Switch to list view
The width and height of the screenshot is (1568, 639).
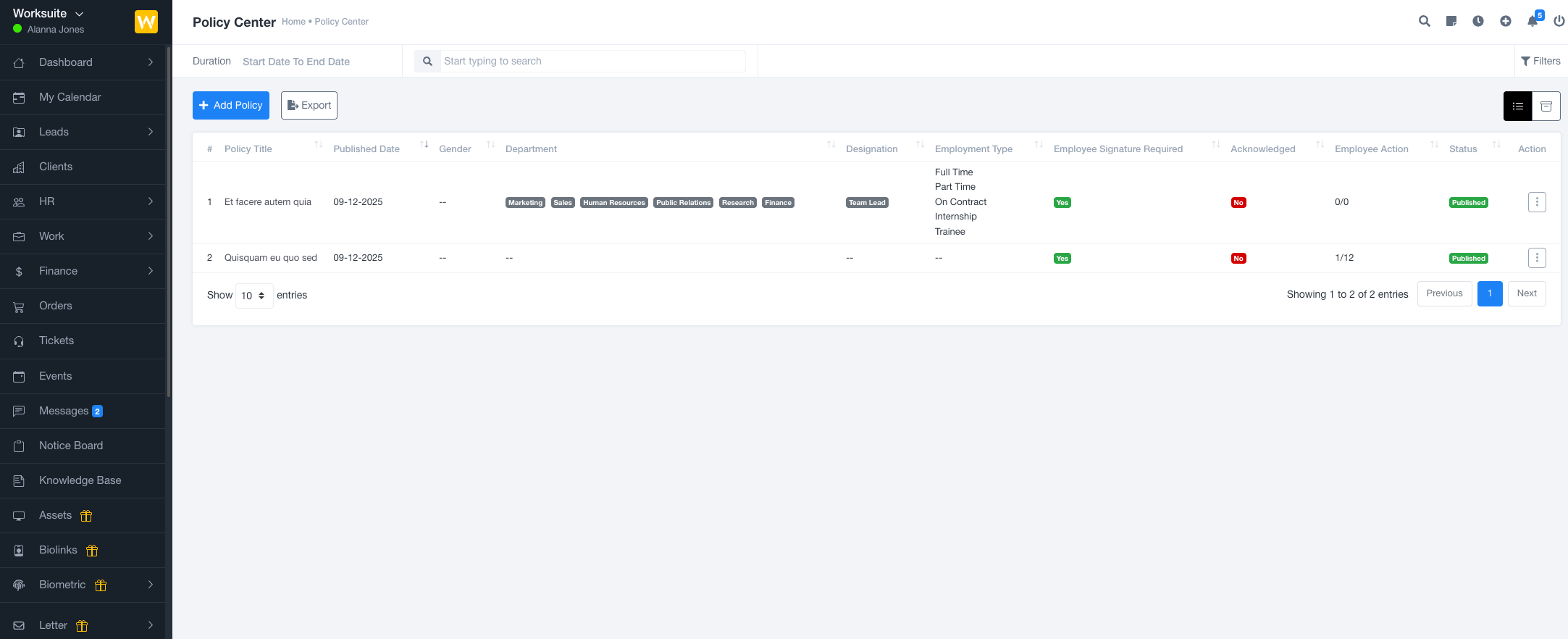pyautogui.click(x=1517, y=106)
